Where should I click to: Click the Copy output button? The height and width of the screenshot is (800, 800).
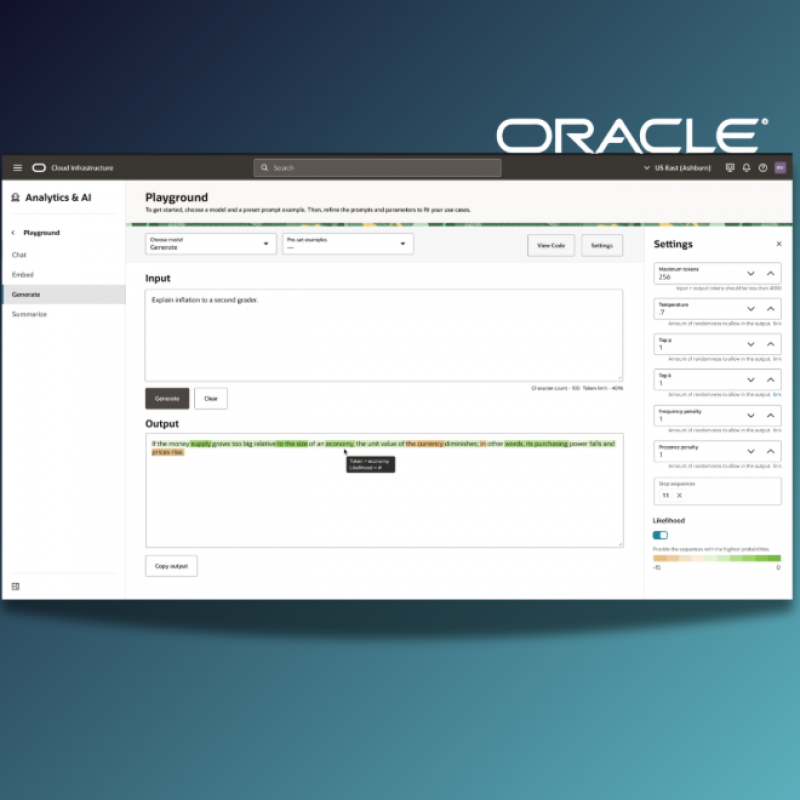pyautogui.click(x=171, y=566)
